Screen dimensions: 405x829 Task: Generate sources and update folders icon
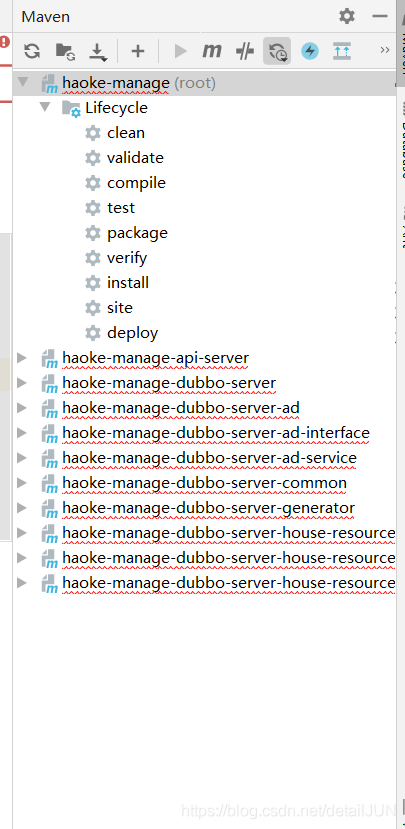(x=66, y=51)
